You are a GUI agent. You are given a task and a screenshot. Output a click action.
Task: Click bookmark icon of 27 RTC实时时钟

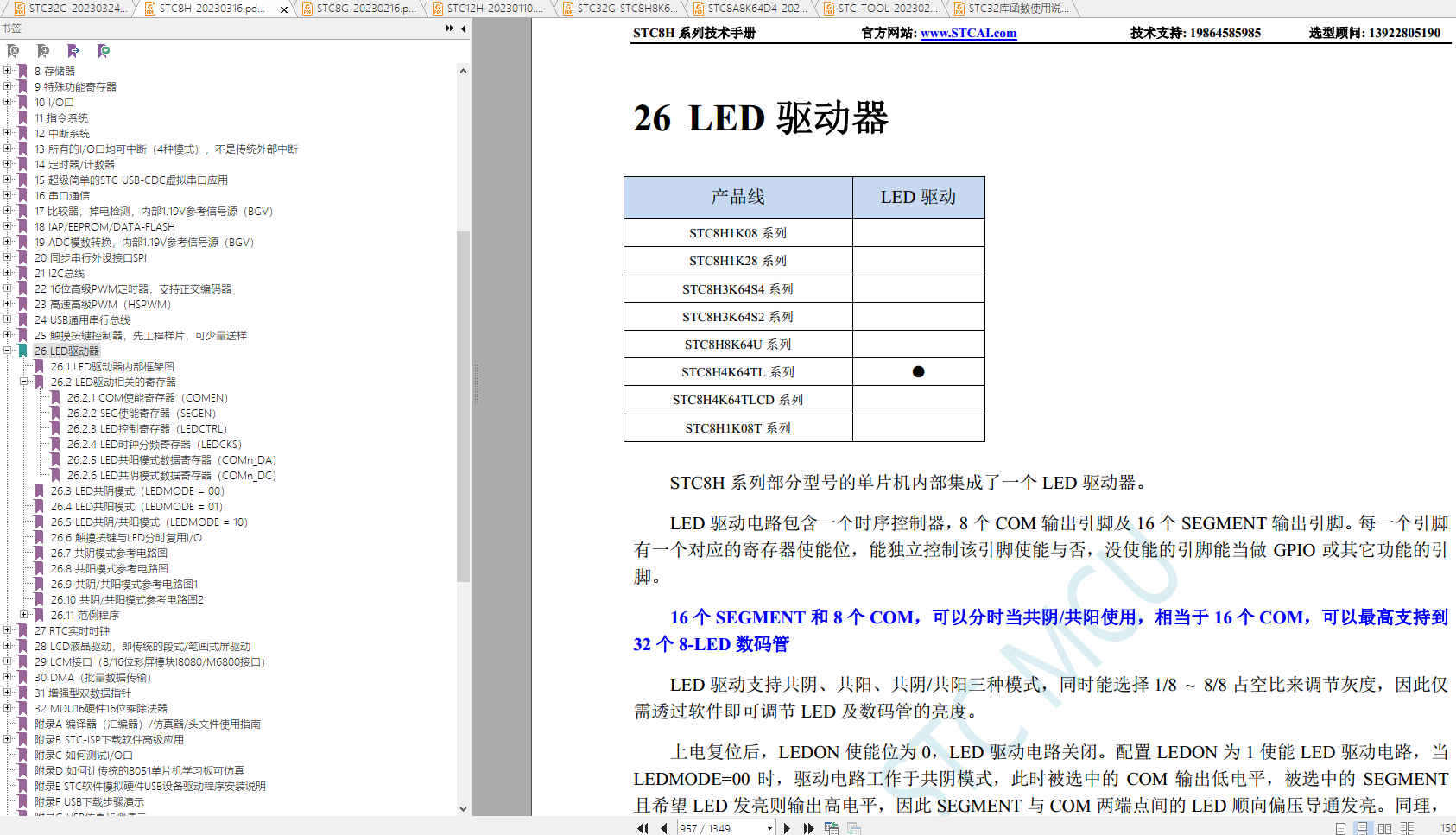click(x=22, y=631)
